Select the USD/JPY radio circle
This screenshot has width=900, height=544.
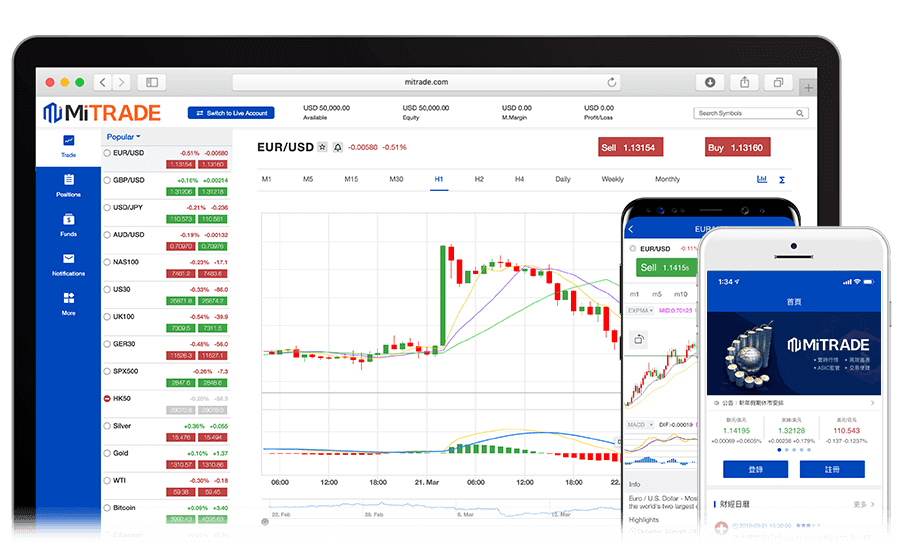coord(108,208)
